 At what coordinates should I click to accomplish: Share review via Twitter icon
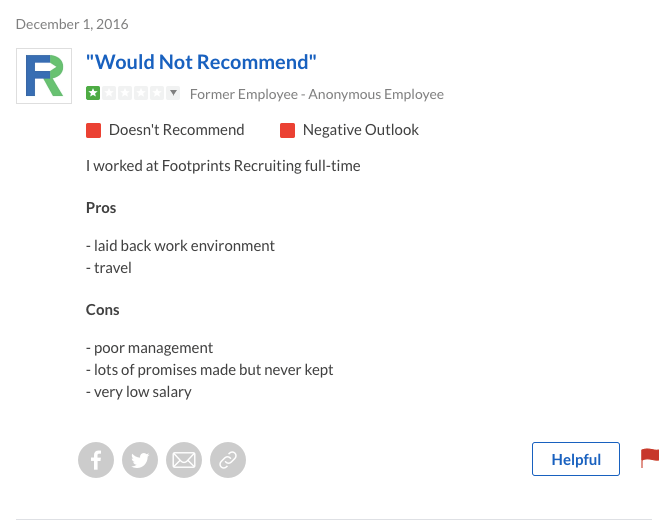coord(140,460)
